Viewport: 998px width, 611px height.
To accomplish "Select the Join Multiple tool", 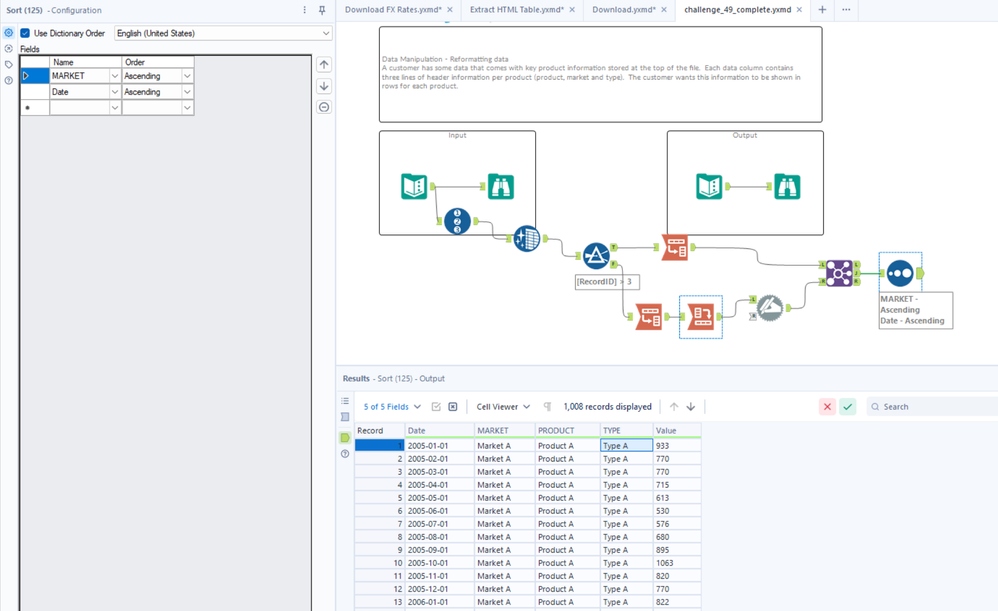I will 838,271.
